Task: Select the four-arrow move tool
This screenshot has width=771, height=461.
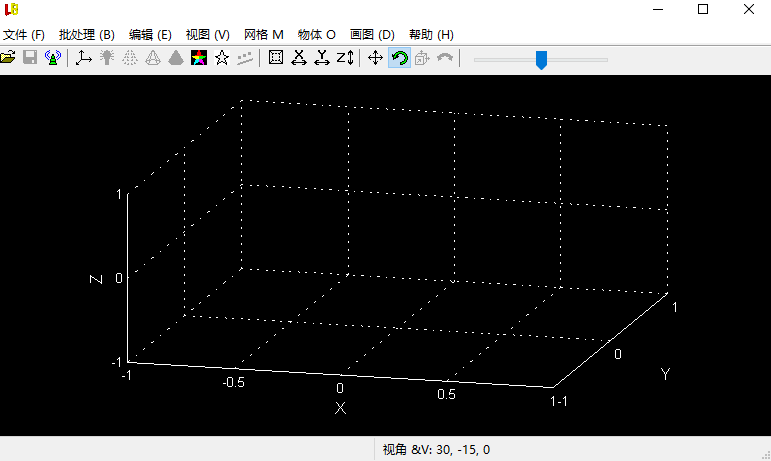Action: tap(376, 58)
